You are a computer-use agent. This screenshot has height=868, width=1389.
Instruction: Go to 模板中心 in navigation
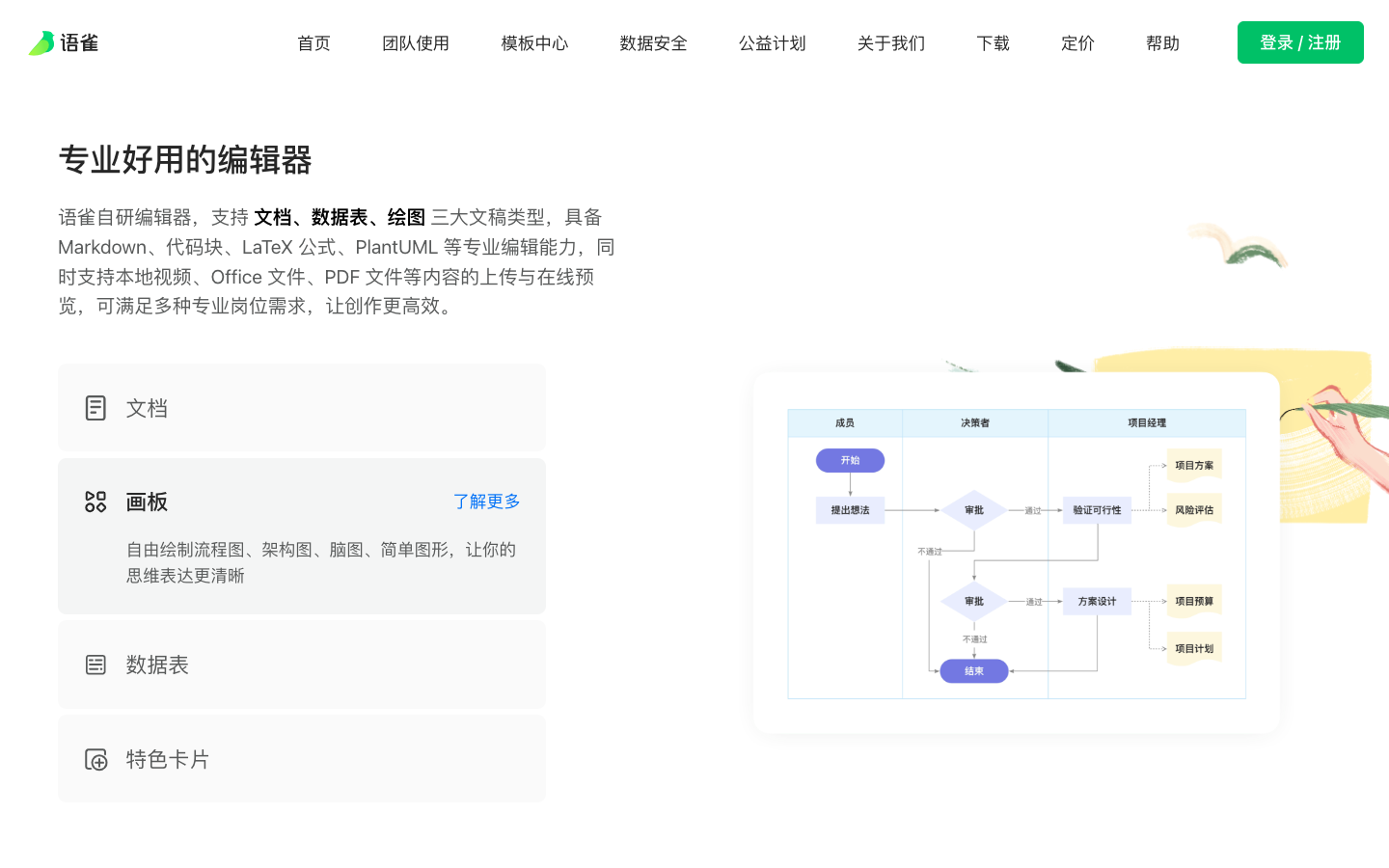pos(534,43)
